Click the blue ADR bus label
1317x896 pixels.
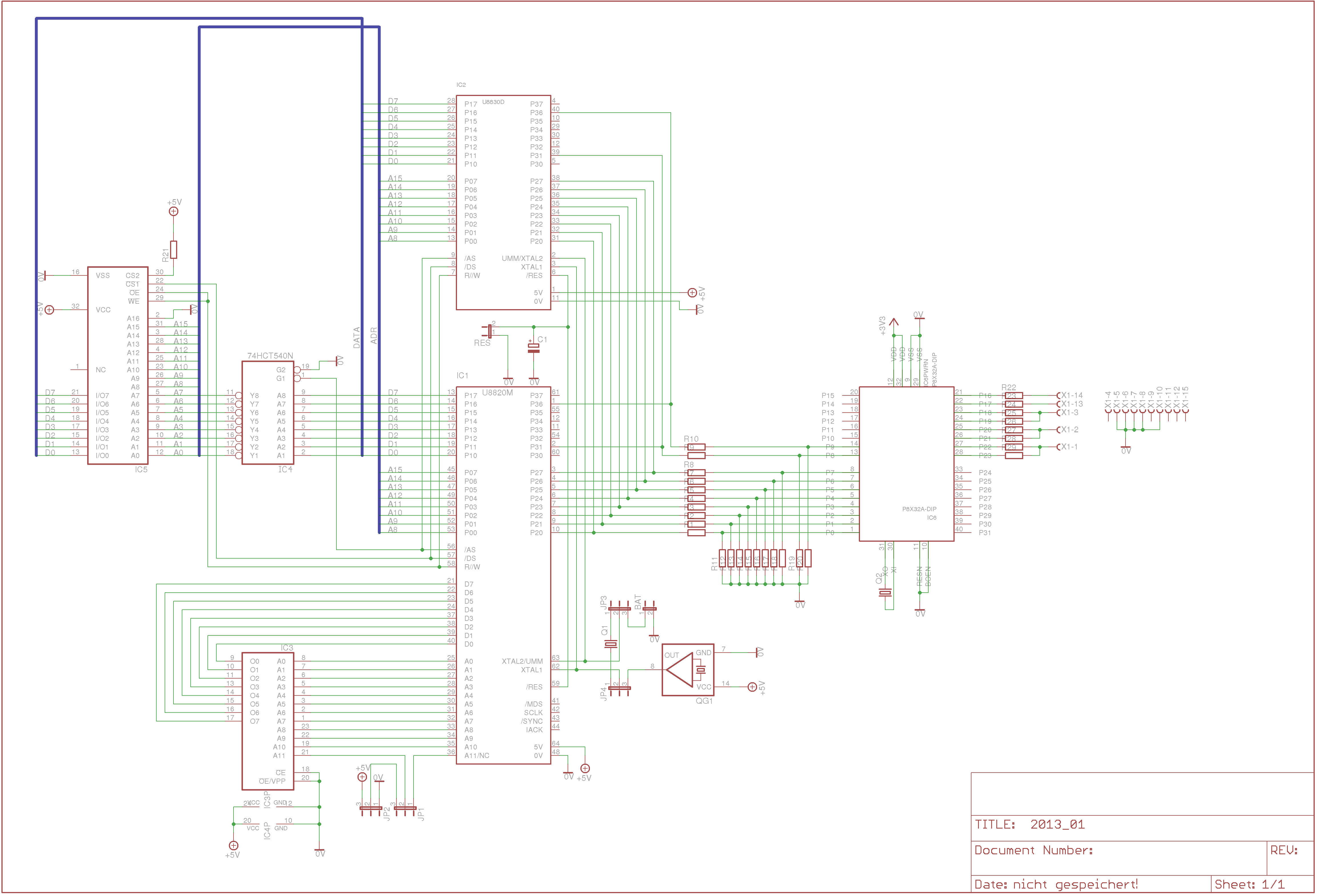pos(374,335)
